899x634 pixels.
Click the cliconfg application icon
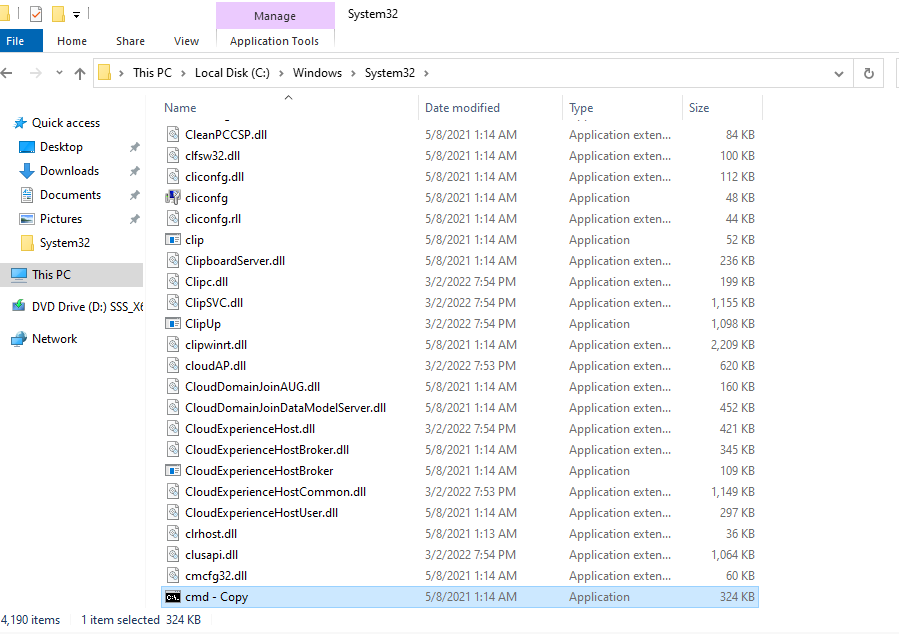point(173,198)
